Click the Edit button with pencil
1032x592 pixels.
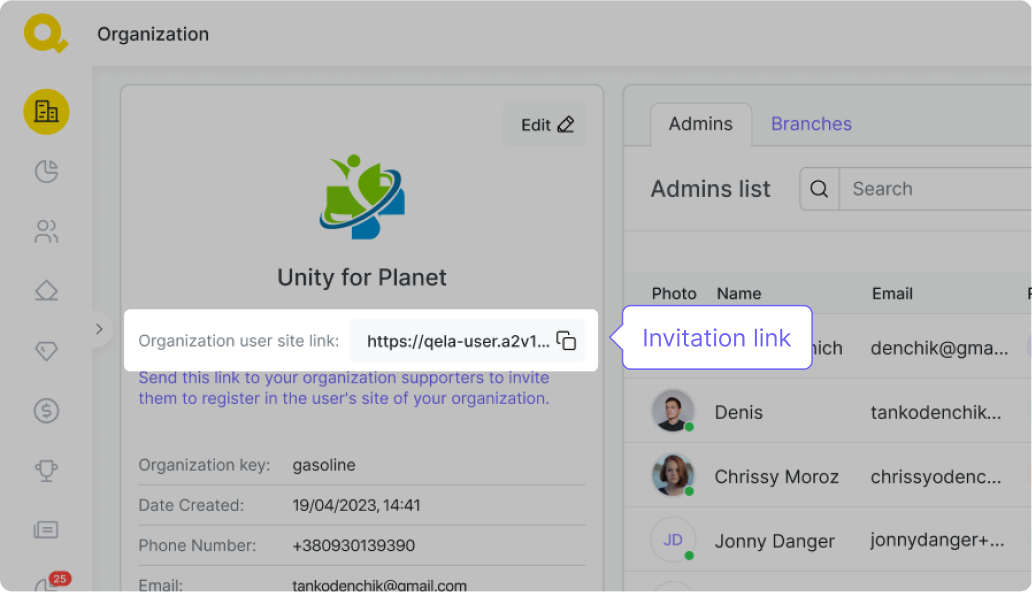pyautogui.click(x=546, y=125)
